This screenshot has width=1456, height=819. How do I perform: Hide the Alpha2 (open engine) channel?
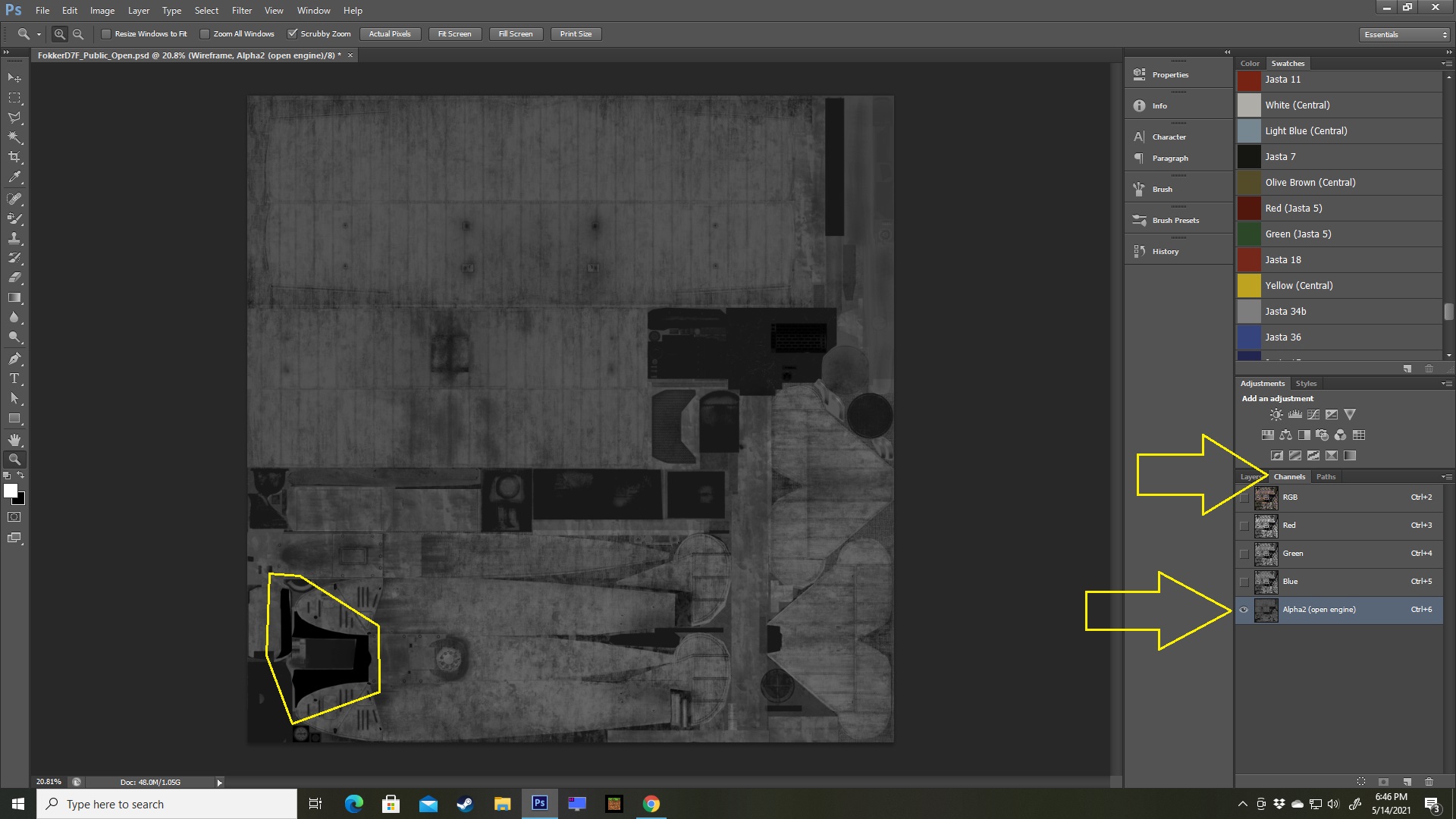(1244, 610)
